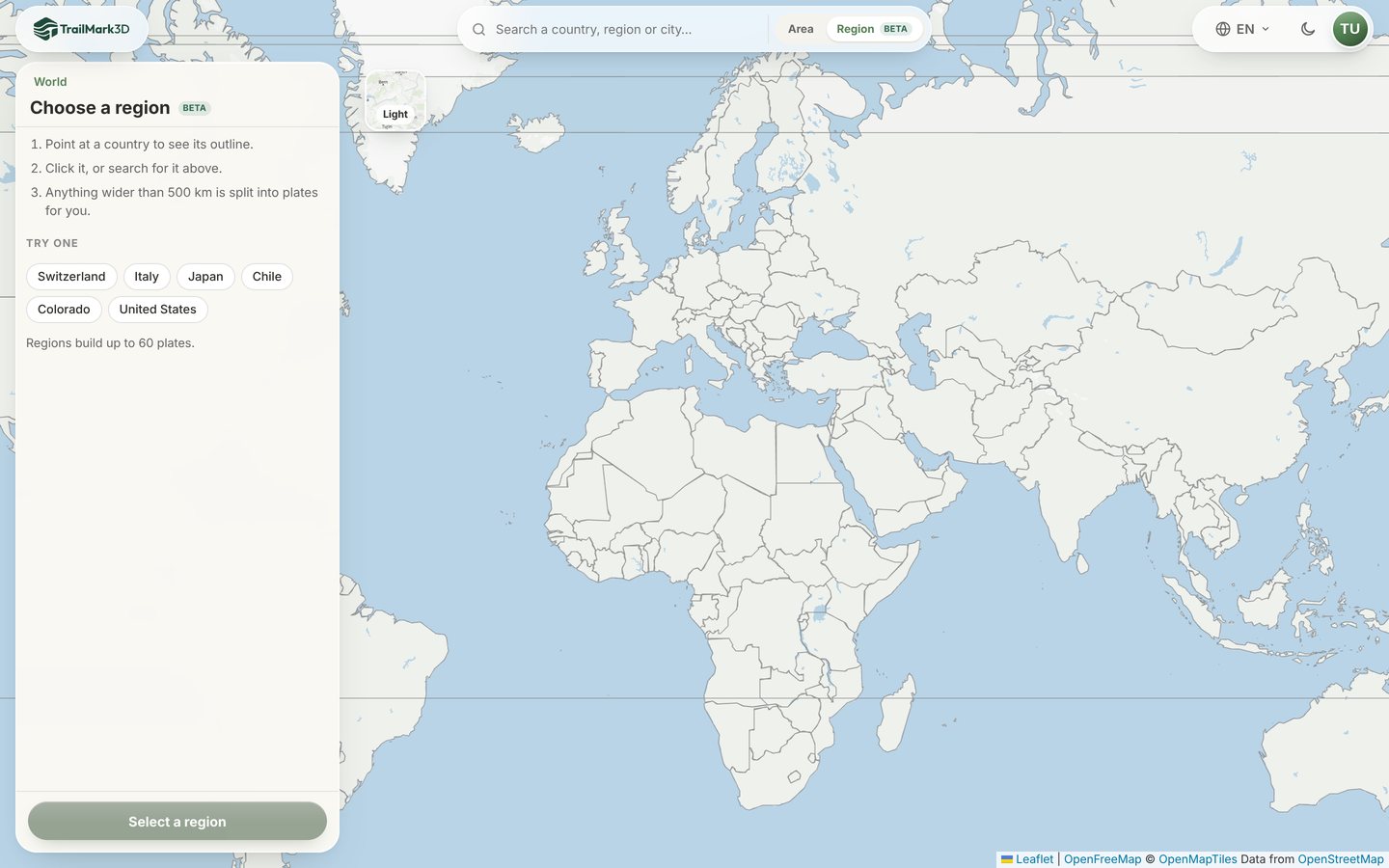
Task: Pick the Switzerland suggestion chip
Action: (x=71, y=277)
